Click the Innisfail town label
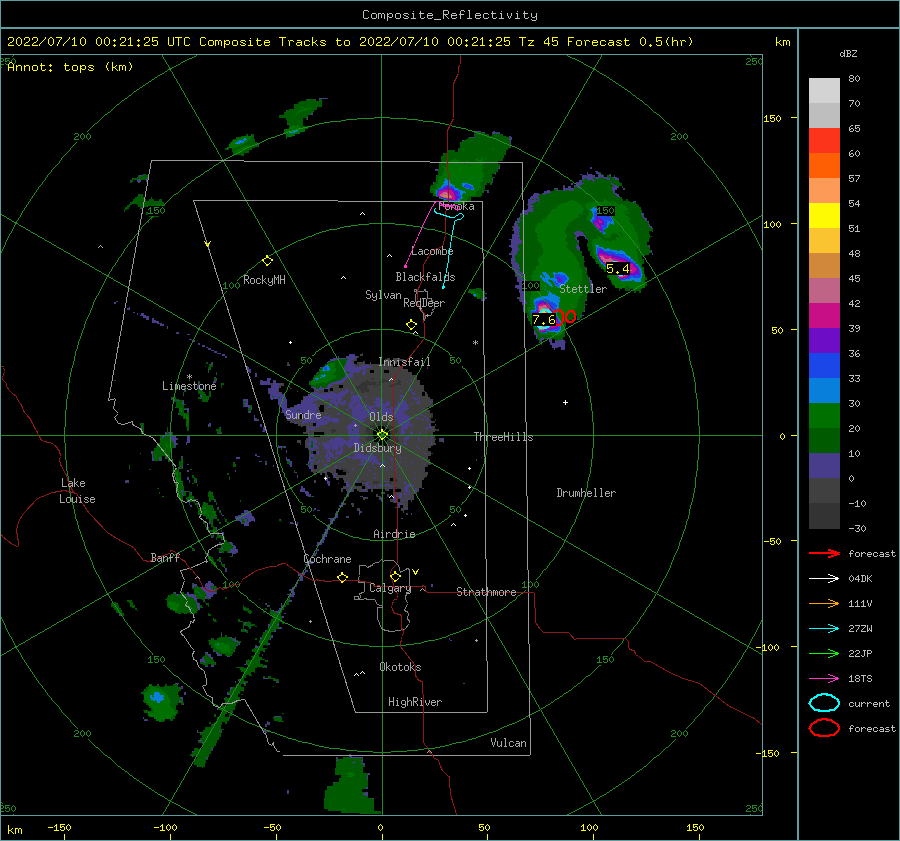Screen dimensions: 900x841 pyautogui.click(x=404, y=362)
